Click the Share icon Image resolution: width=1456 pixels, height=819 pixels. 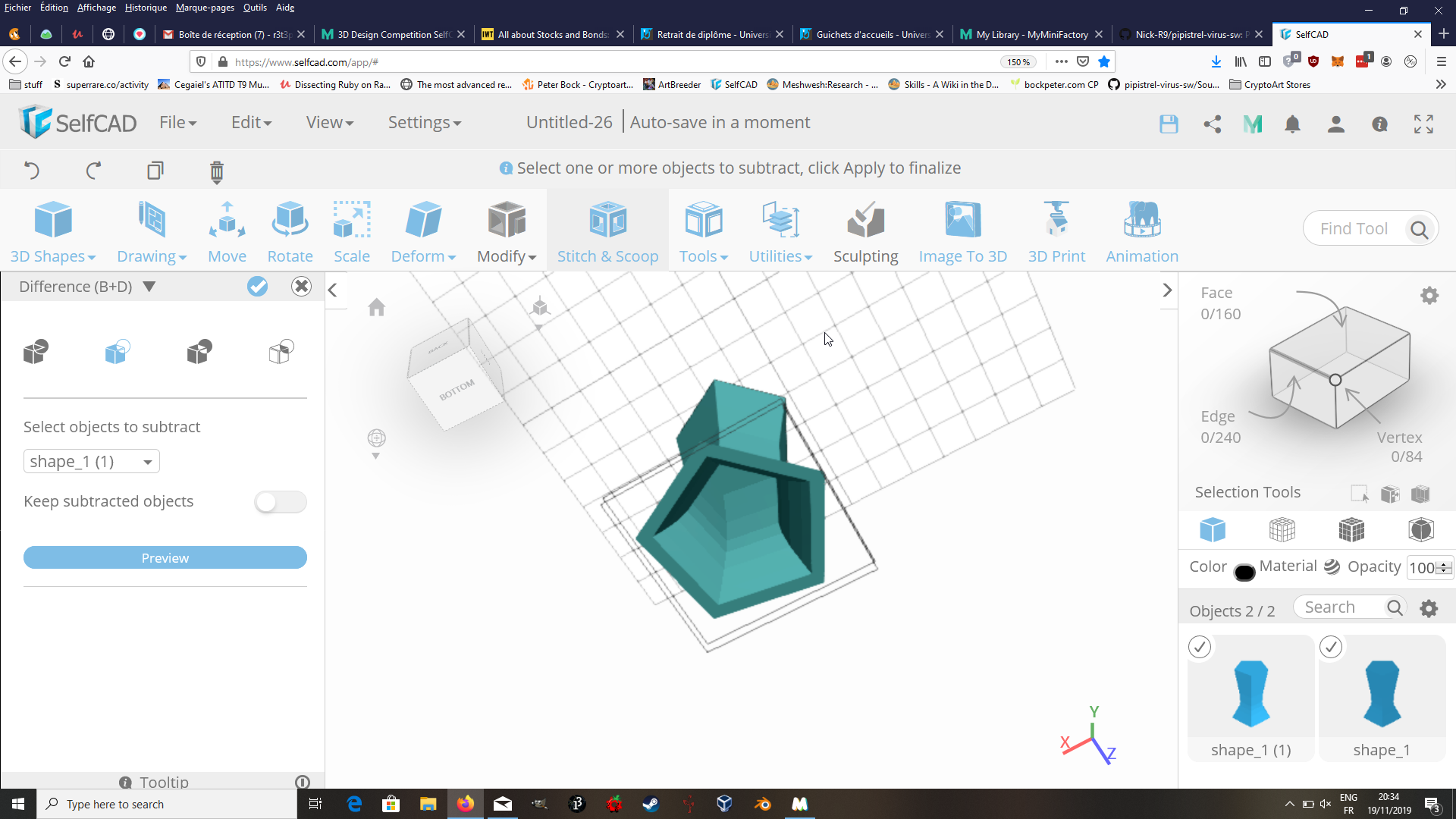(1212, 124)
